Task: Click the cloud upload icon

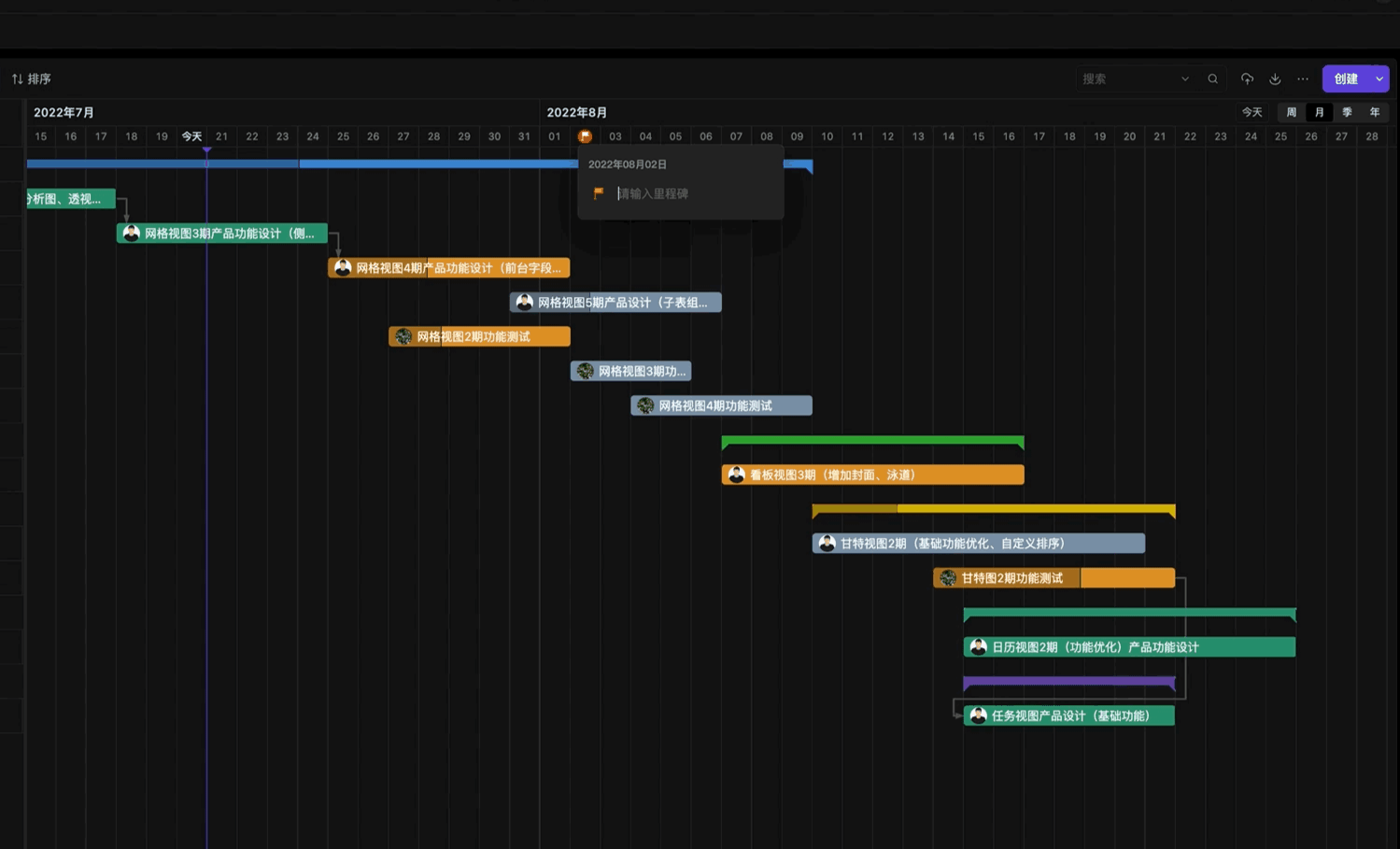Action: [x=1247, y=79]
